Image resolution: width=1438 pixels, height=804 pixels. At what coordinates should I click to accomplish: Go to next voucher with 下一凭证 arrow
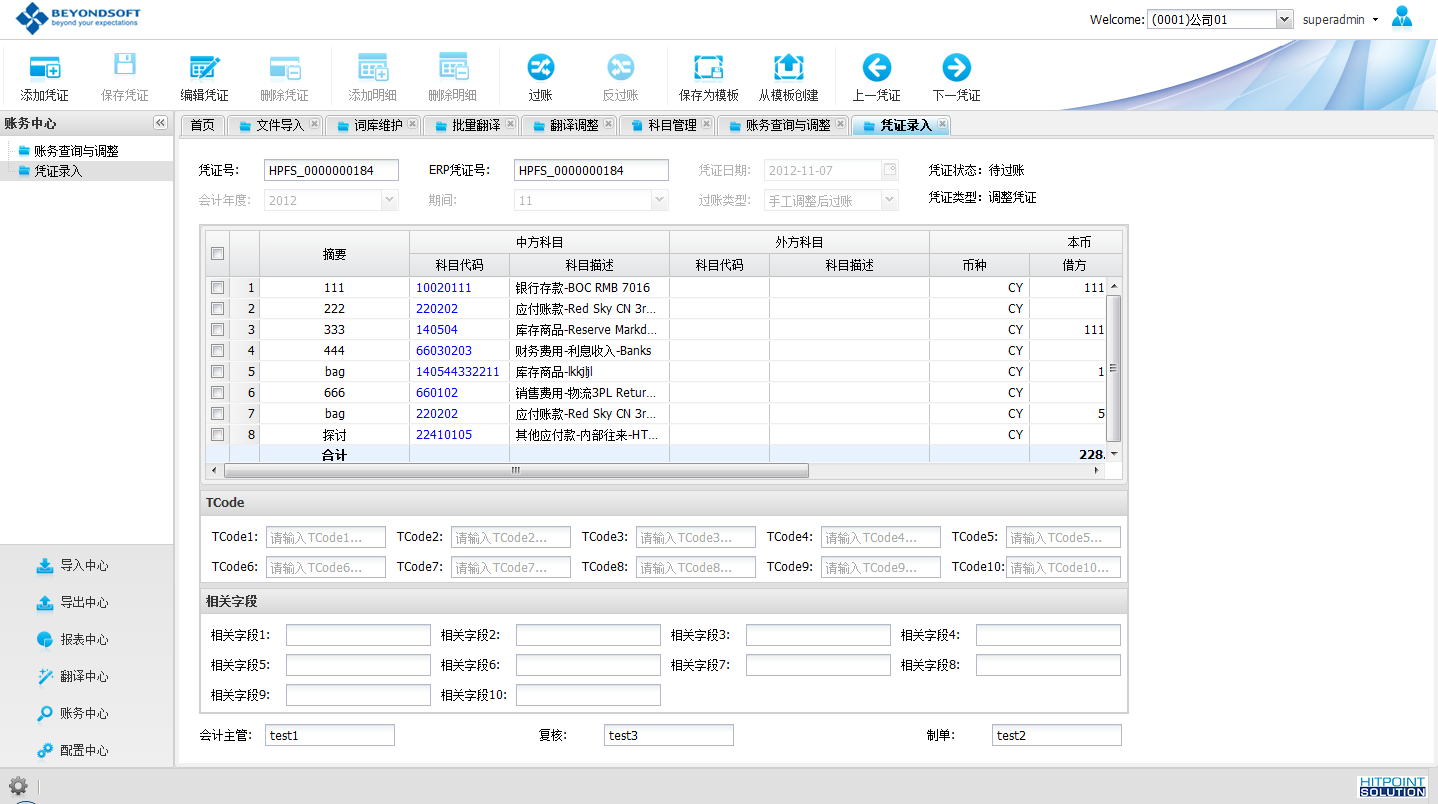957,68
